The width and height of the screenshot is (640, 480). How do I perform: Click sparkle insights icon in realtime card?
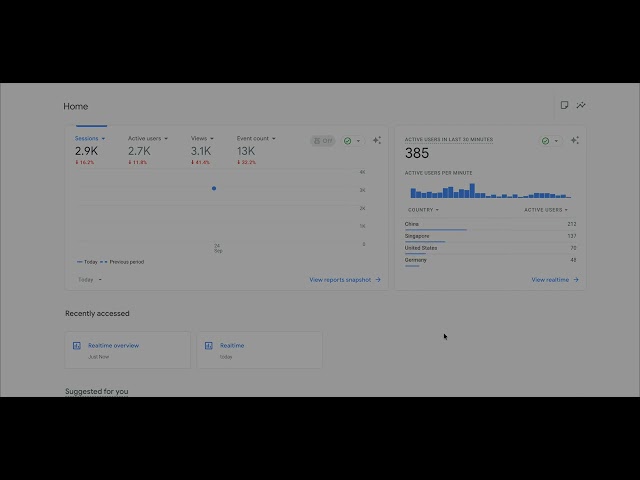click(x=575, y=140)
